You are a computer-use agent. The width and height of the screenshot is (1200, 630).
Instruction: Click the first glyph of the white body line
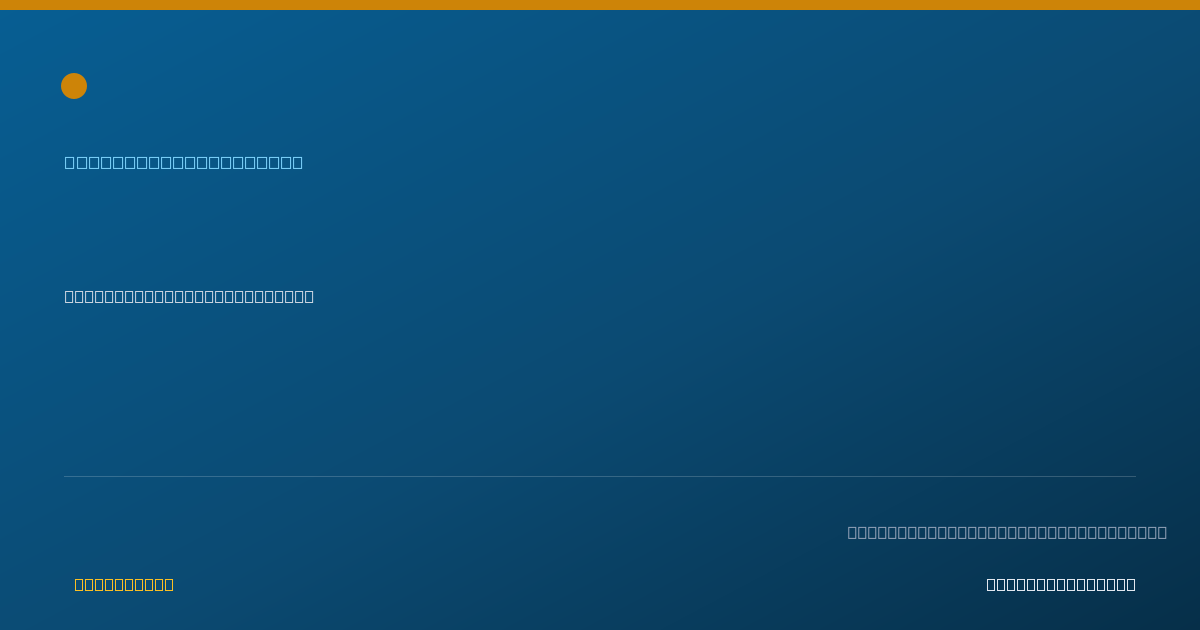pyautogui.click(x=70, y=296)
